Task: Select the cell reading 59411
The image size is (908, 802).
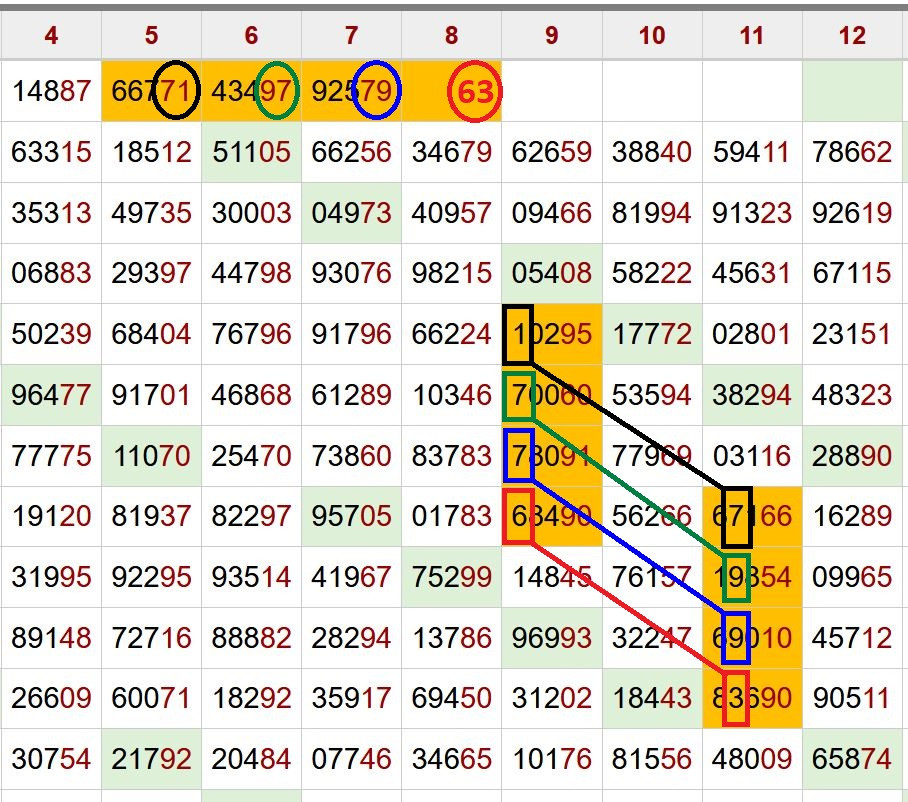Action: point(752,152)
